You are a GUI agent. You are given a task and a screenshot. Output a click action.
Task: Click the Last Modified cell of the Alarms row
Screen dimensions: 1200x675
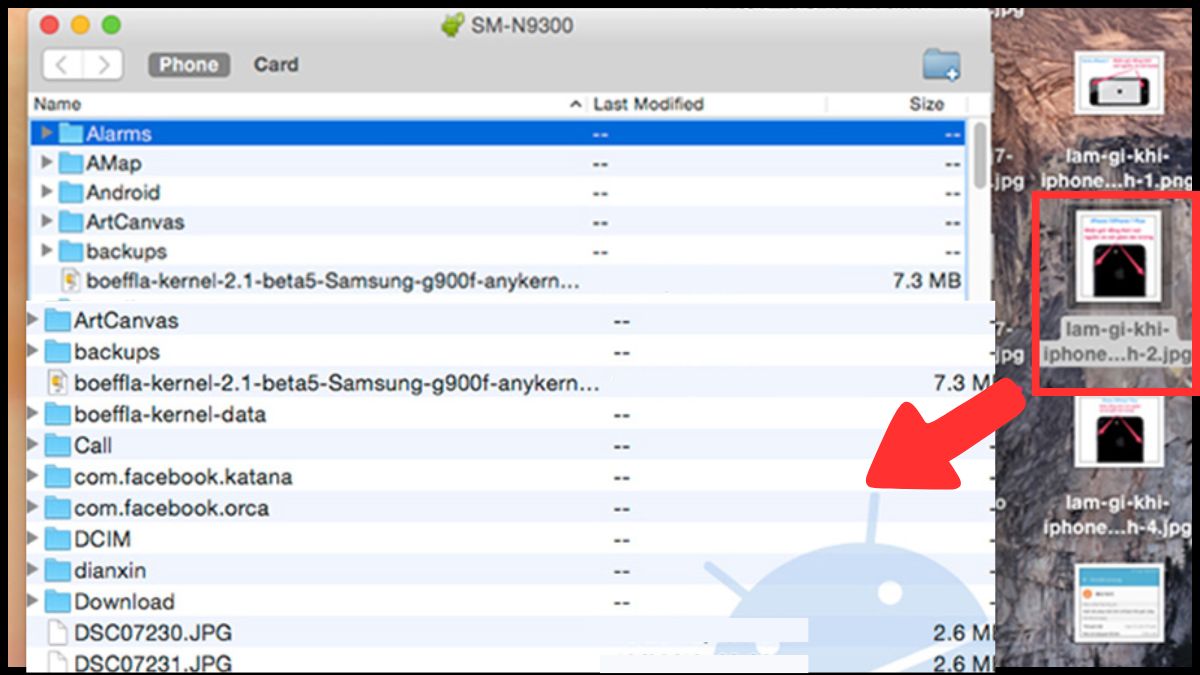tap(601, 133)
